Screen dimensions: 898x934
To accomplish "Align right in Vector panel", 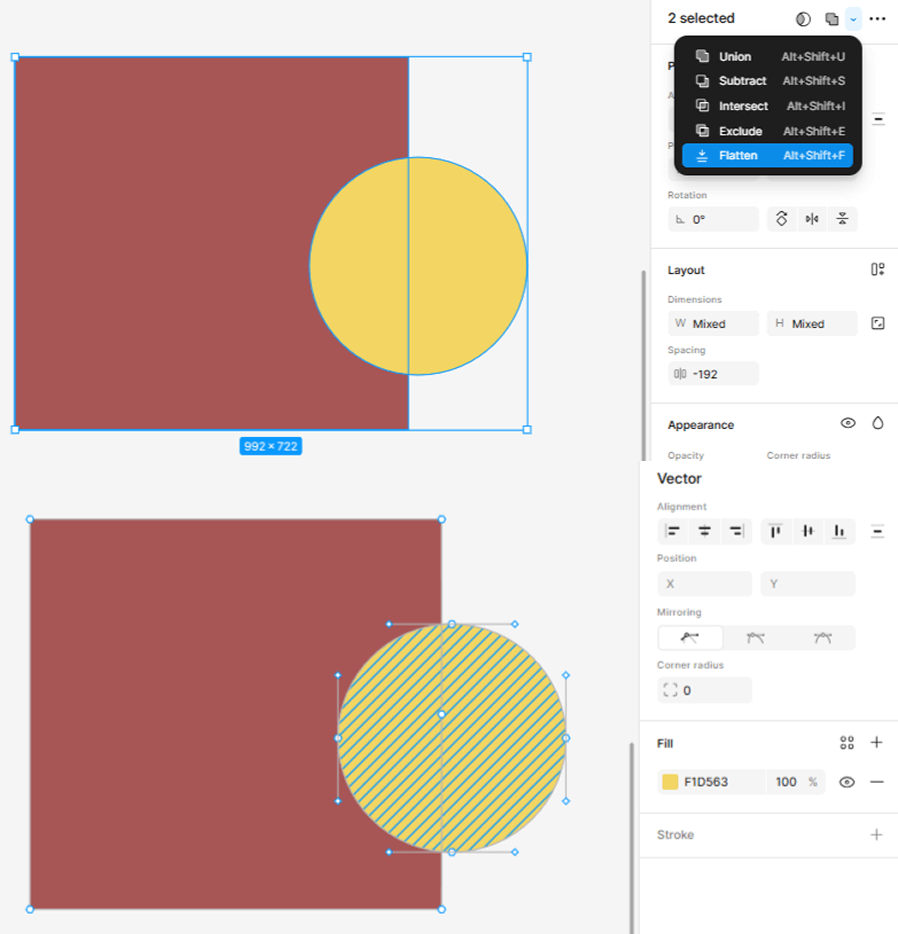I will [737, 531].
